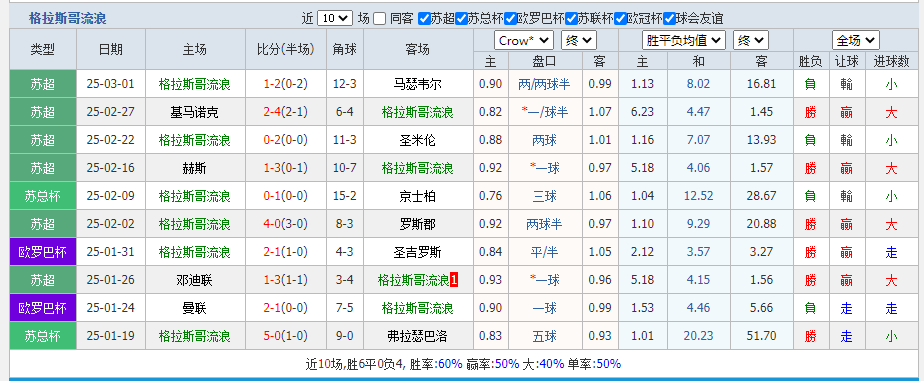Click the 1-2(0-2) score on 25-03-01
924x381 pixels.
coord(286,84)
